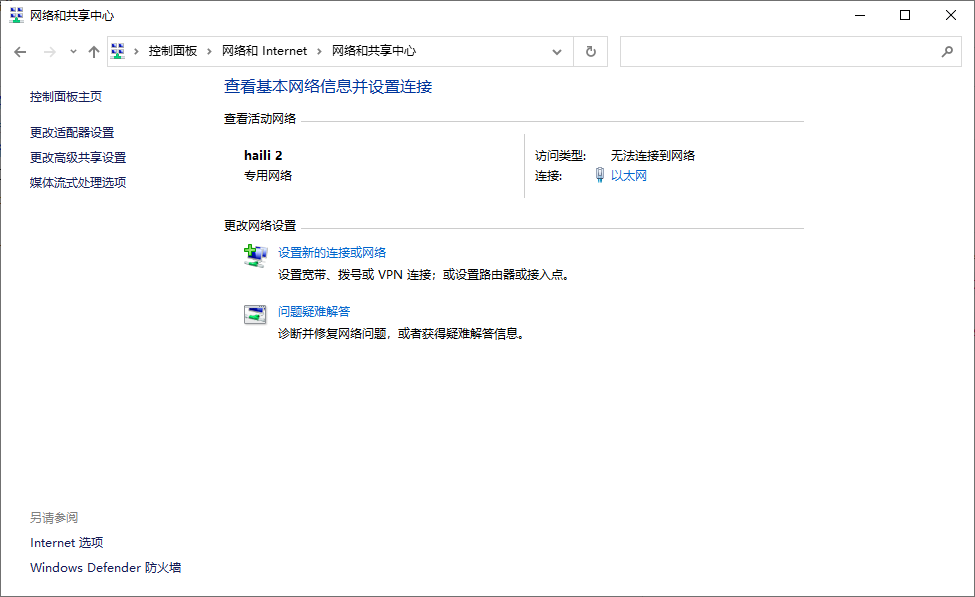
Task: Click the 设置新的连接或网络 icon
Action: coord(255,256)
